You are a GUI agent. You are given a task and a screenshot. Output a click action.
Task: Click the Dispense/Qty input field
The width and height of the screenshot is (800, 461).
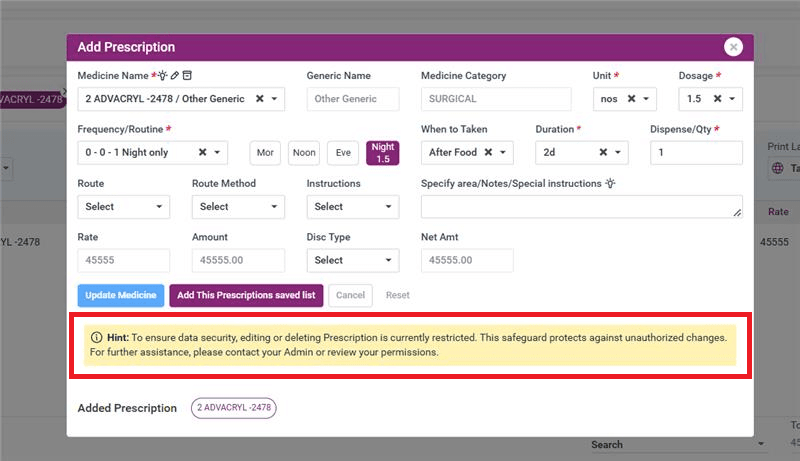[x=696, y=153]
